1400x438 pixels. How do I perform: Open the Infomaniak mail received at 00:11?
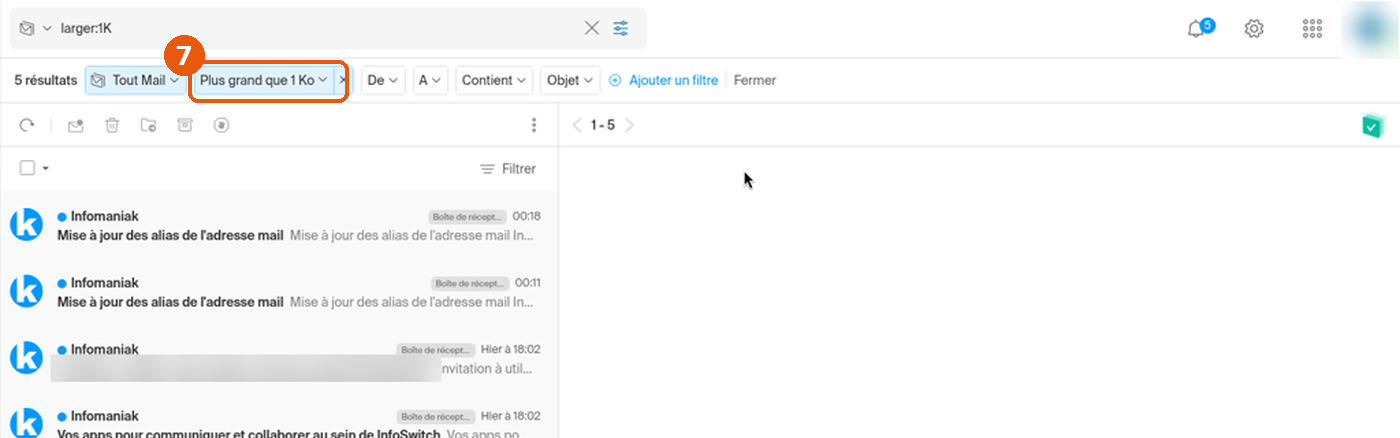[x=279, y=291]
